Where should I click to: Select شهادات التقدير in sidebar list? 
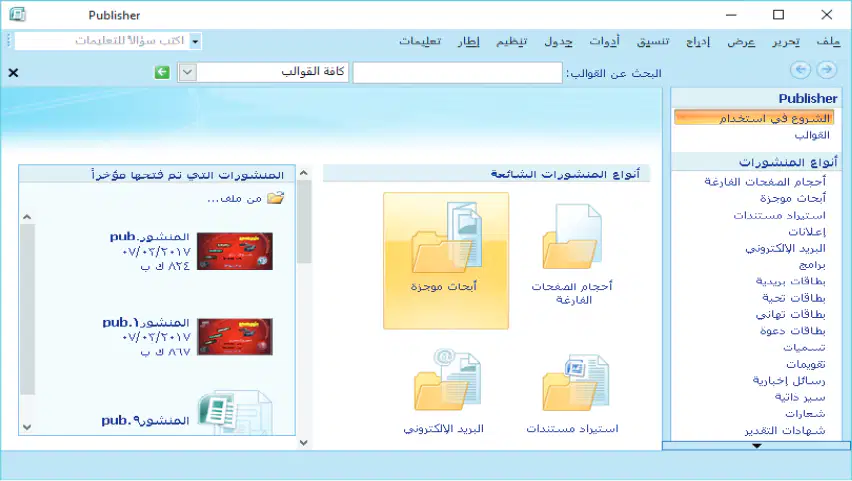tap(785, 430)
